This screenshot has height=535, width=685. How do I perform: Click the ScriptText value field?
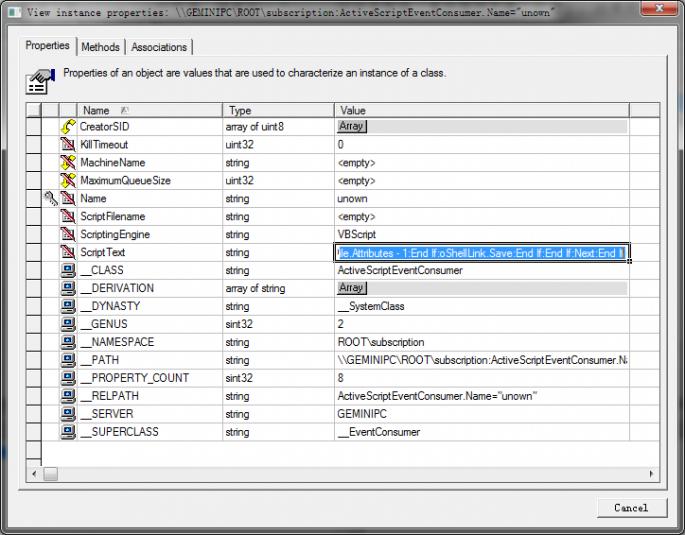pyautogui.click(x=481, y=253)
